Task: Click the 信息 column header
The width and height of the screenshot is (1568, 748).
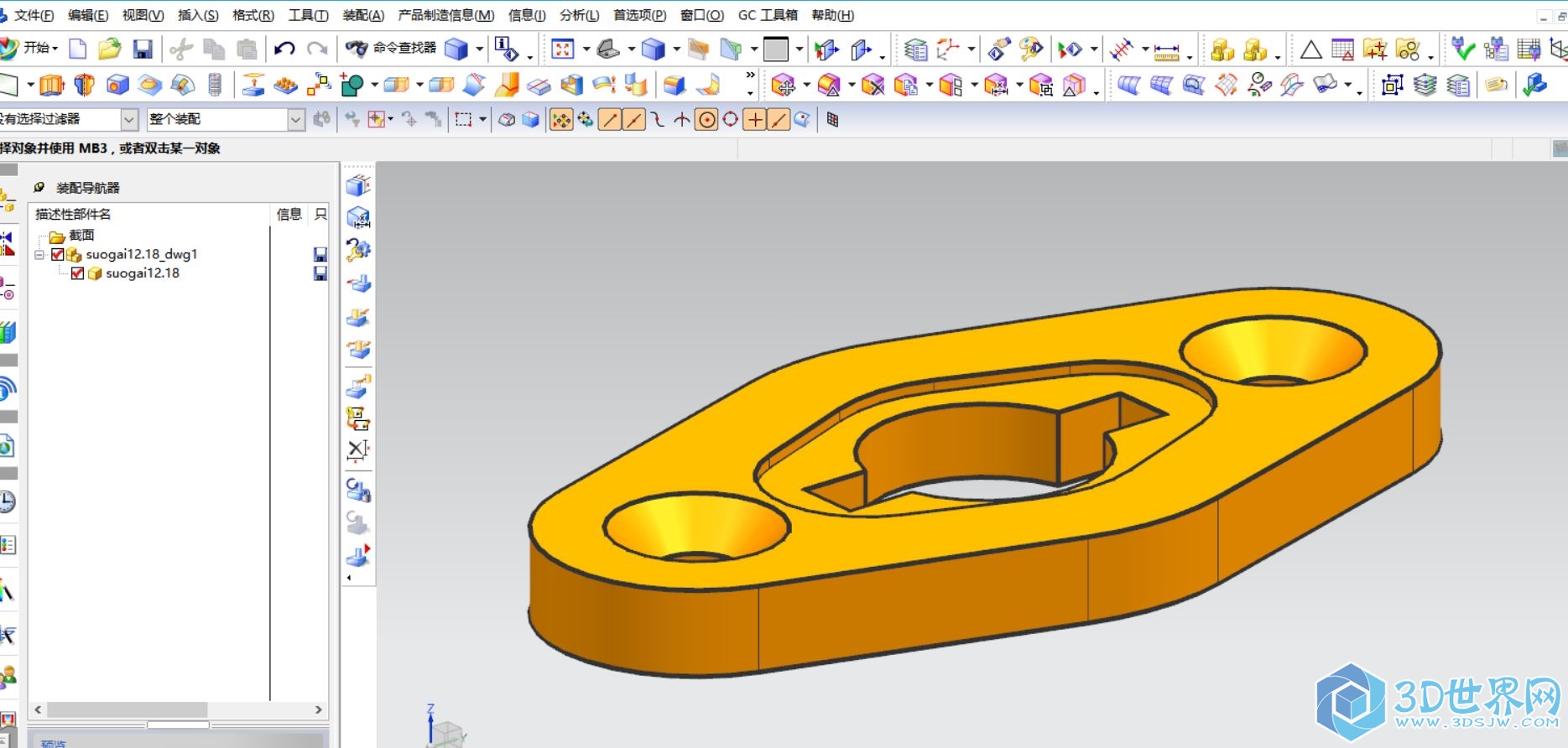Action: click(289, 214)
